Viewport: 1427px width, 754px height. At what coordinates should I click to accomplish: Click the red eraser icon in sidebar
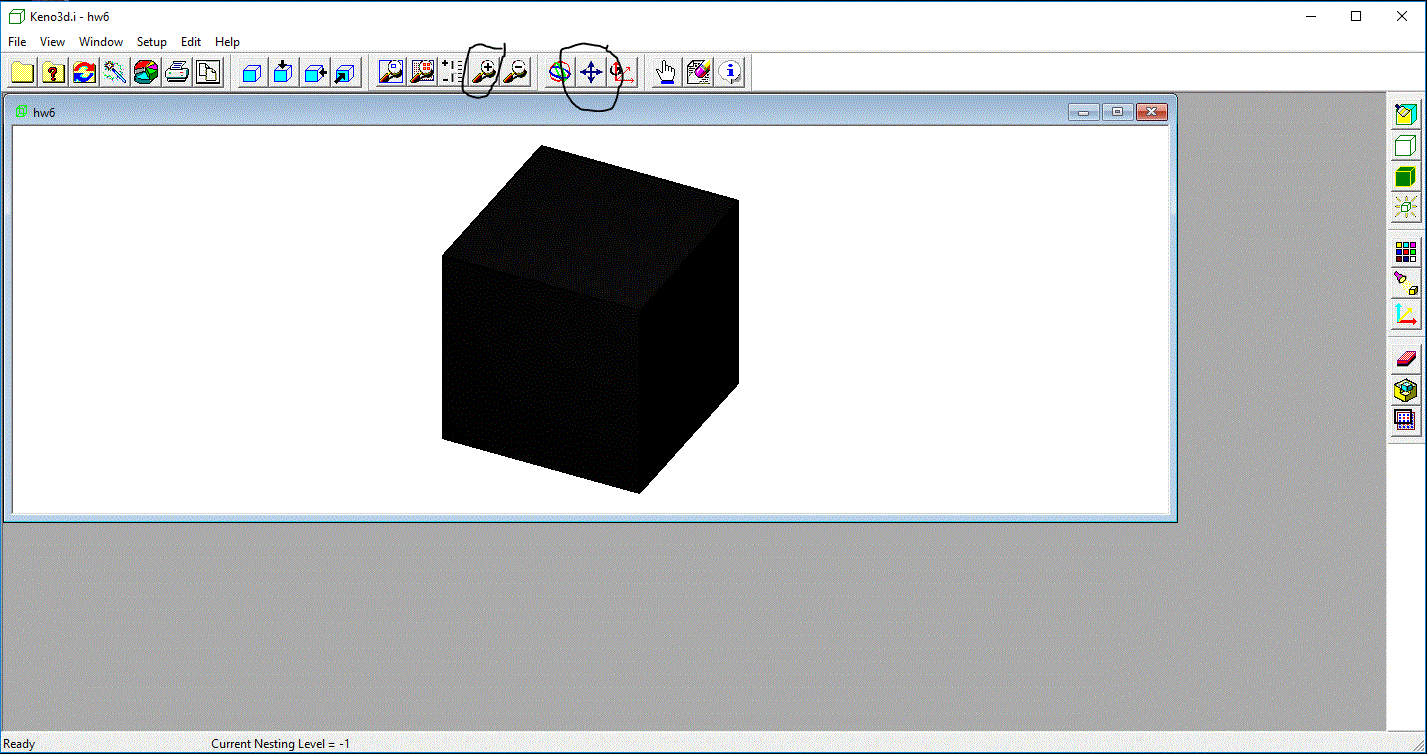pyautogui.click(x=1406, y=358)
